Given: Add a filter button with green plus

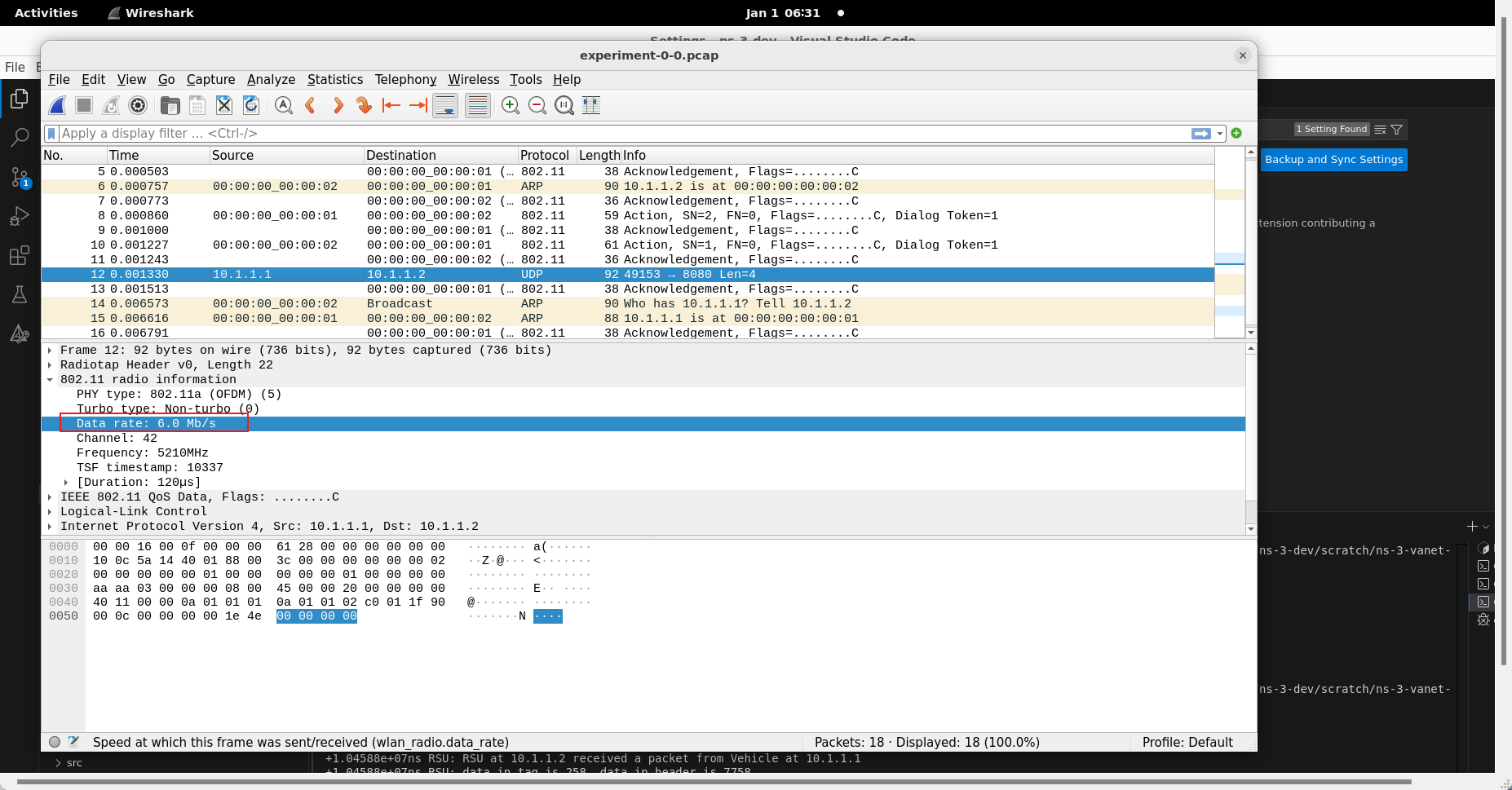Looking at the screenshot, I should click(1236, 133).
